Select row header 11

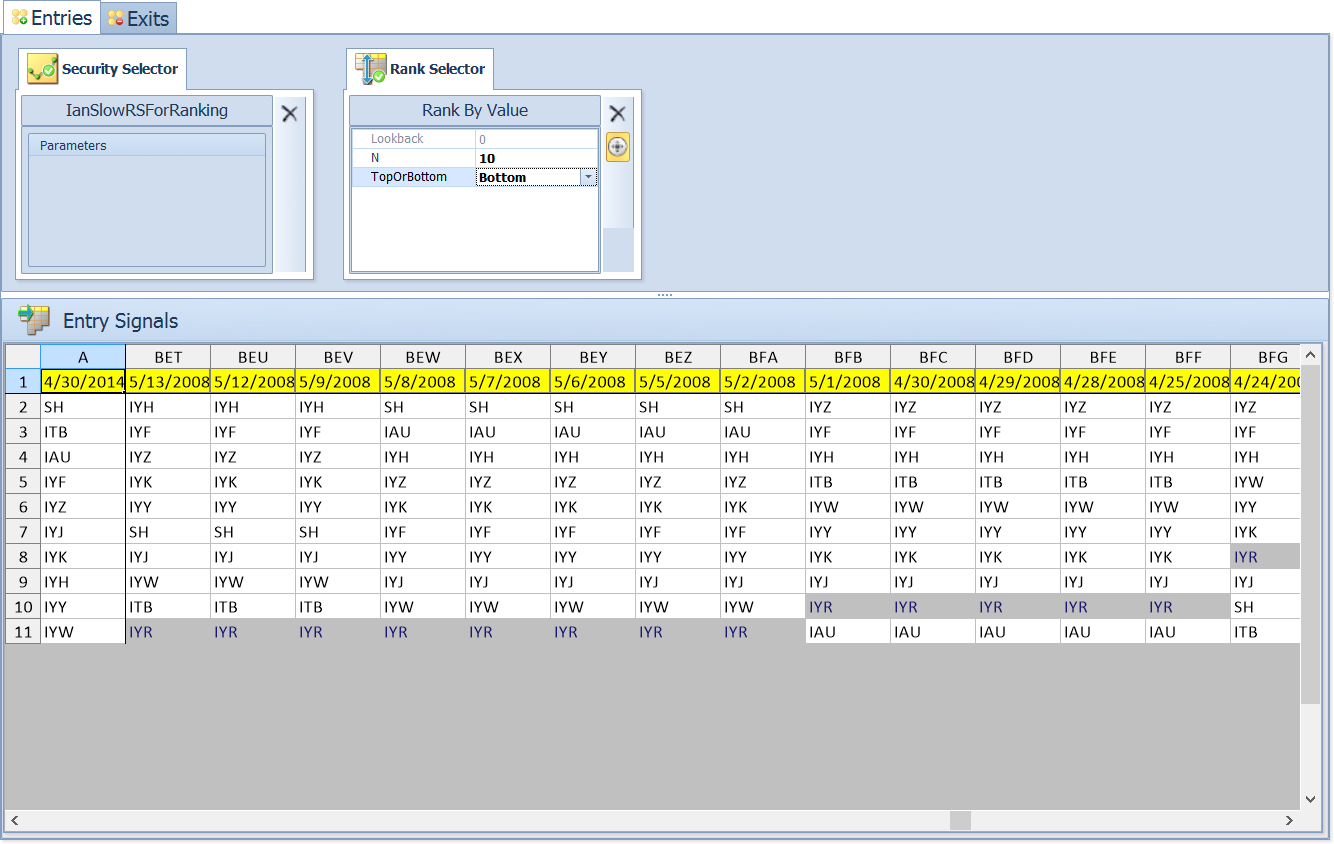[23, 632]
